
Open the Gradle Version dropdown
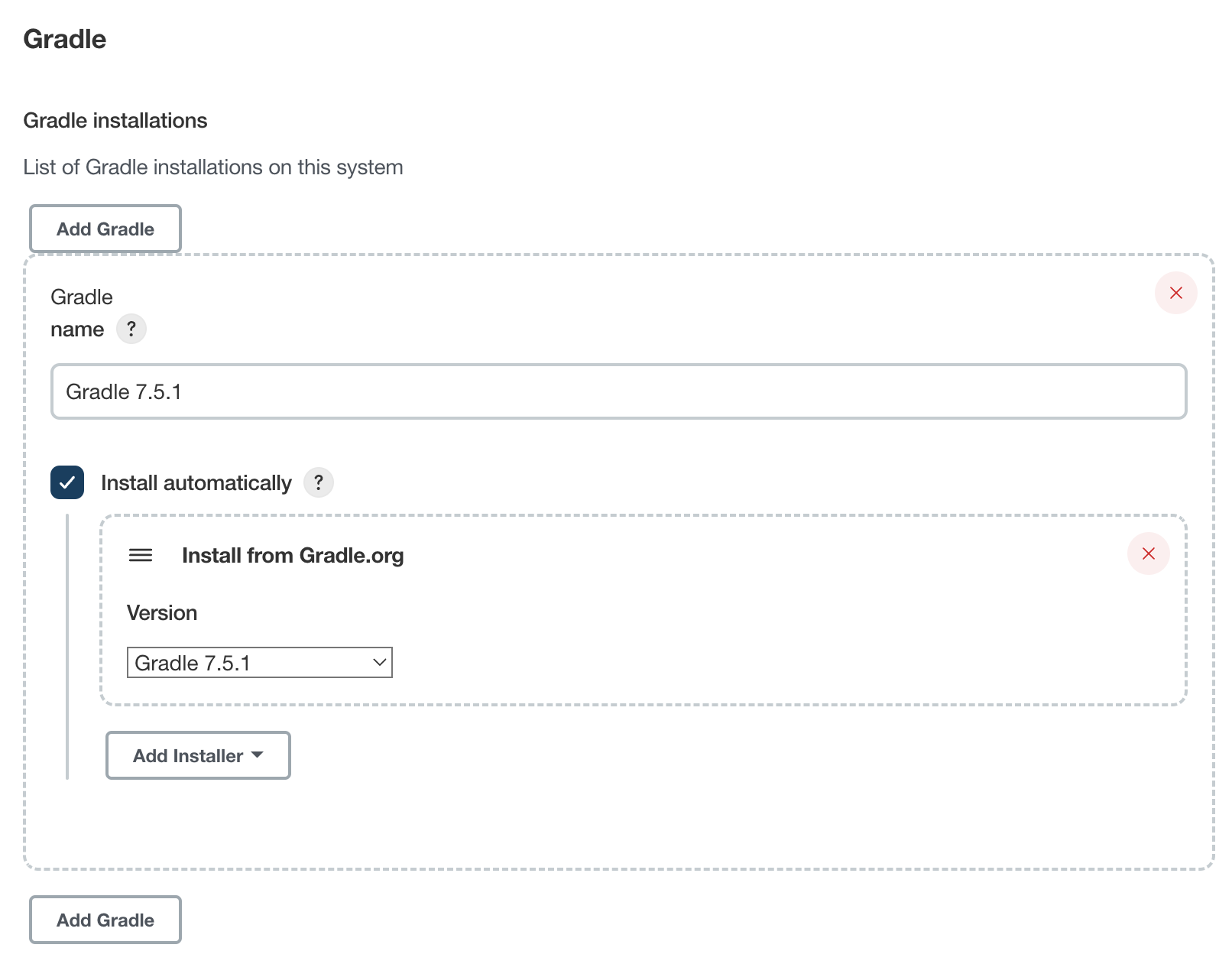(x=260, y=663)
